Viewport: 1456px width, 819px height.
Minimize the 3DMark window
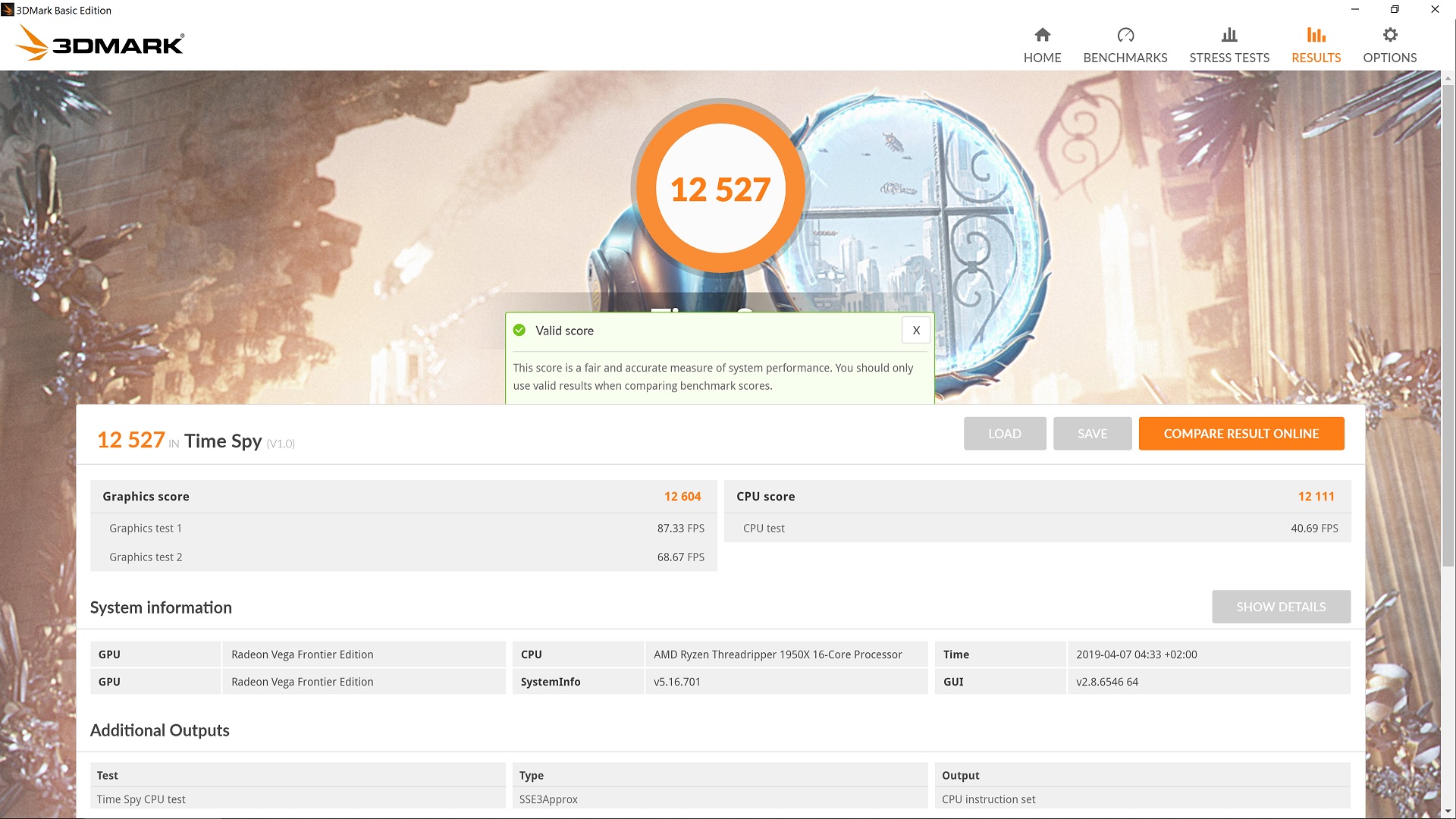click(x=1354, y=10)
